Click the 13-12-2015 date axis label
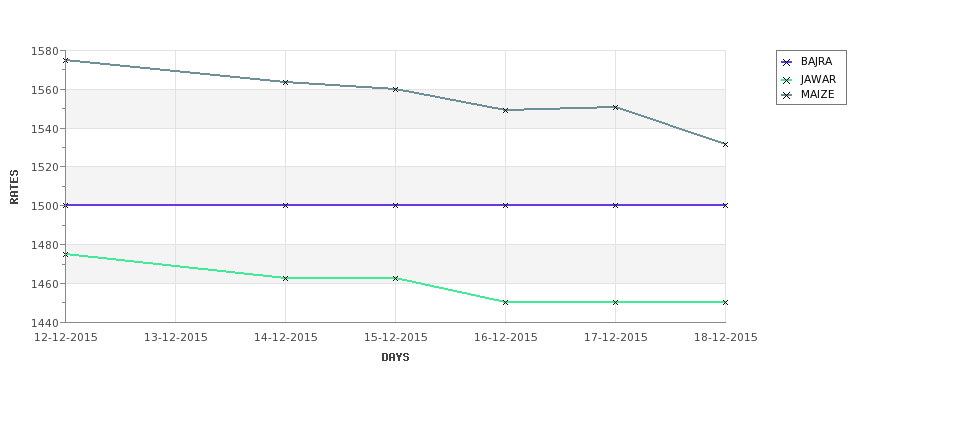The width and height of the screenshot is (975, 429). 176,338
